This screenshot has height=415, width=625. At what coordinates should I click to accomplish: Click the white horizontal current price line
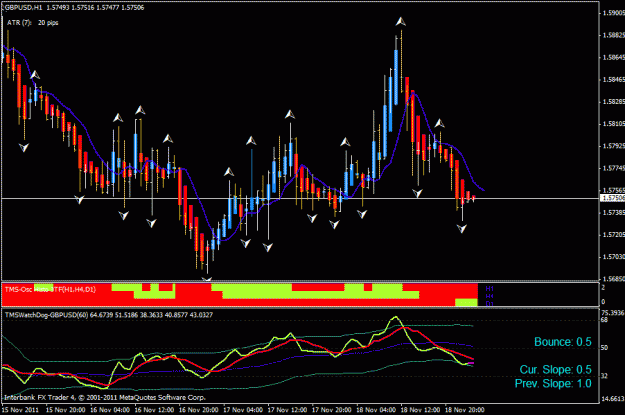click(300, 198)
